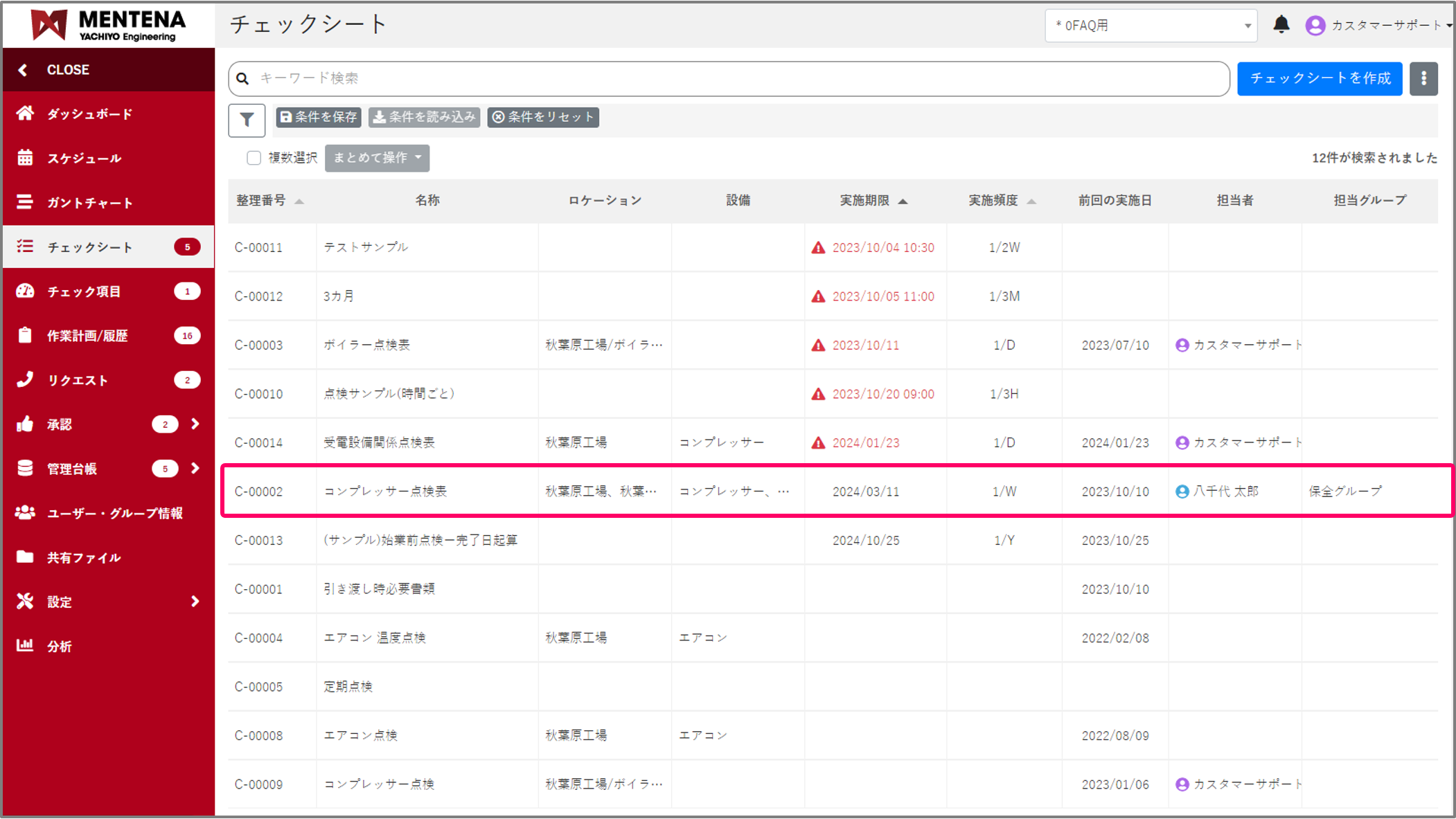Sort by 整理番号 column arrow
This screenshot has width=1456, height=819.
(299, 201)
